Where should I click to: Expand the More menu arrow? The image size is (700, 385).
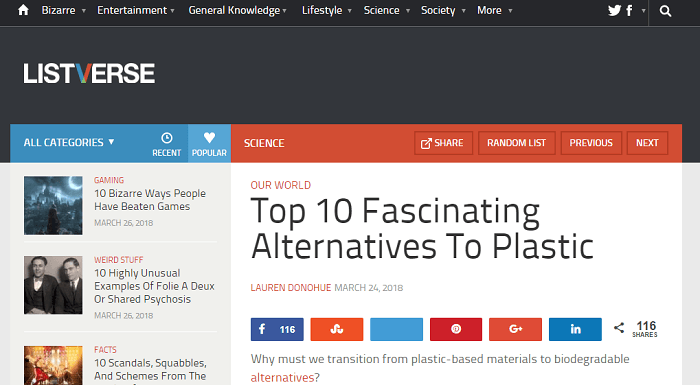point(510,11)
